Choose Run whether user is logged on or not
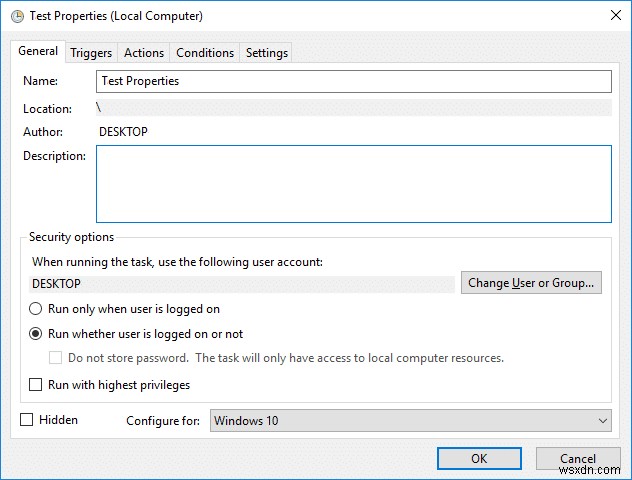The height and width of the screenshot is (480, 632). (37, 334)
